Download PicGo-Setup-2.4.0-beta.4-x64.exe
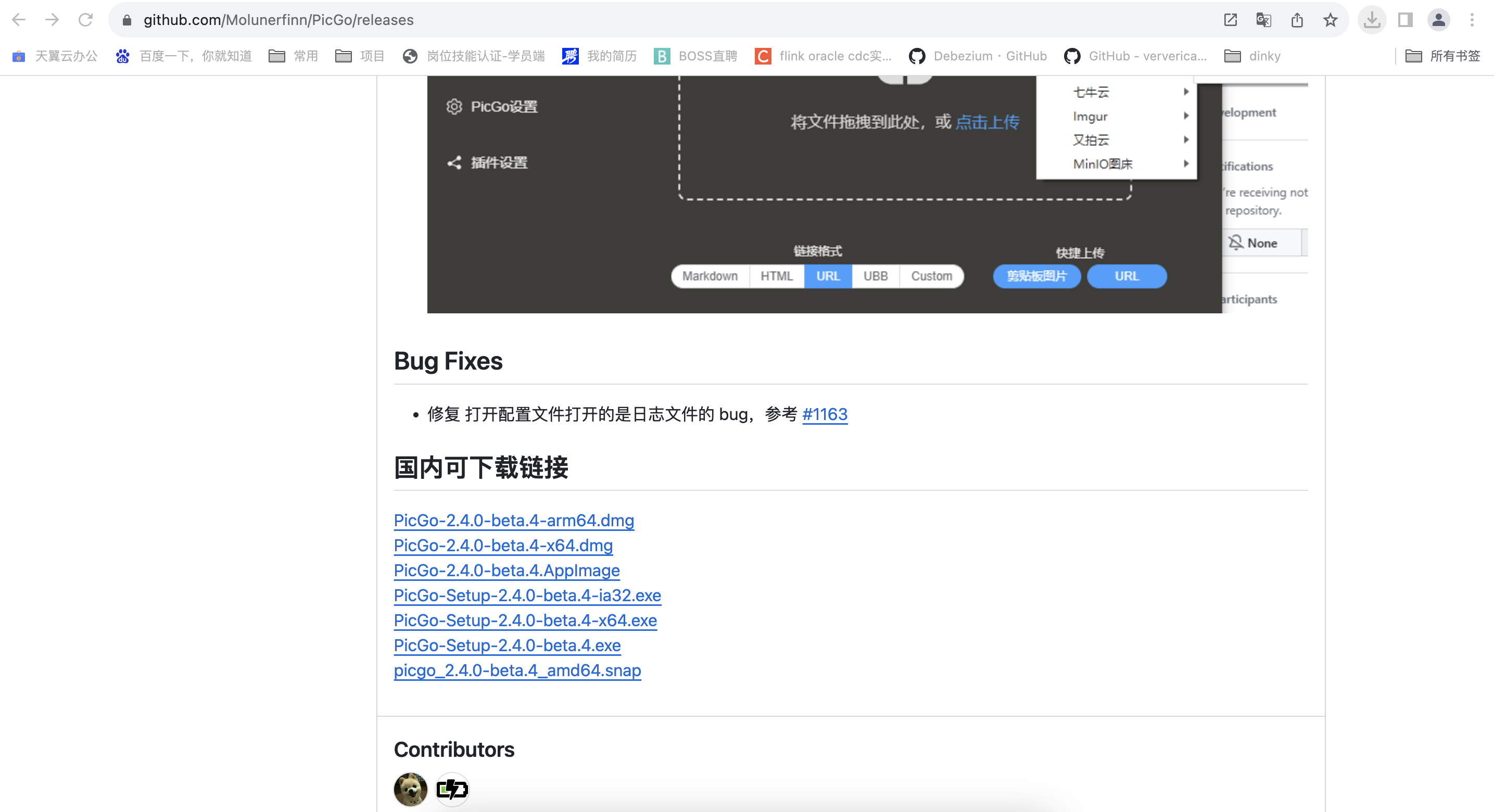Image resolution: width=1494 pixels, height=812 pixels. pos(524,620)
